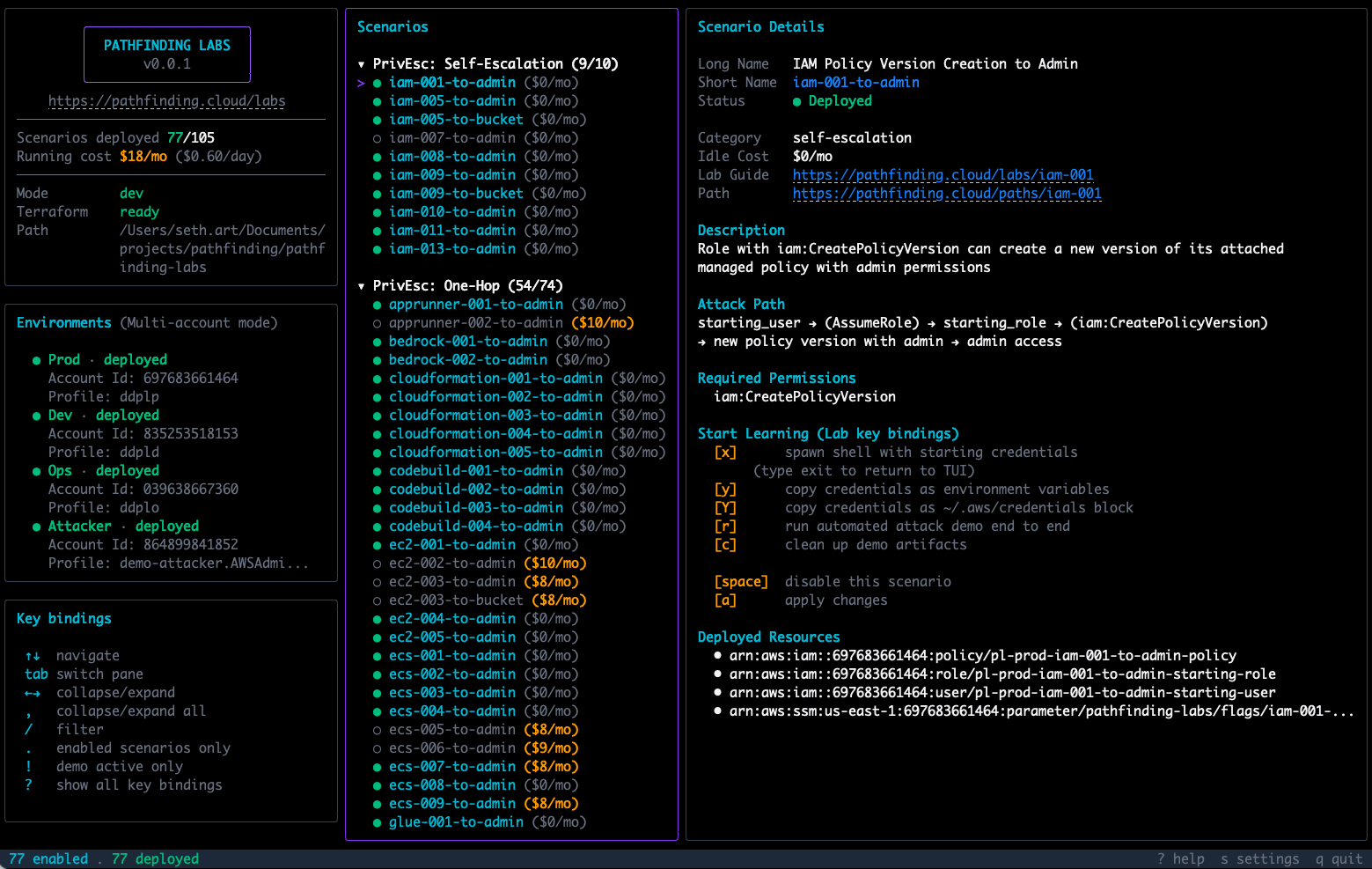The image size is (1372, 869).
Task: Click the '? help' entry in status bar
Action: [x=1181, y=859]
